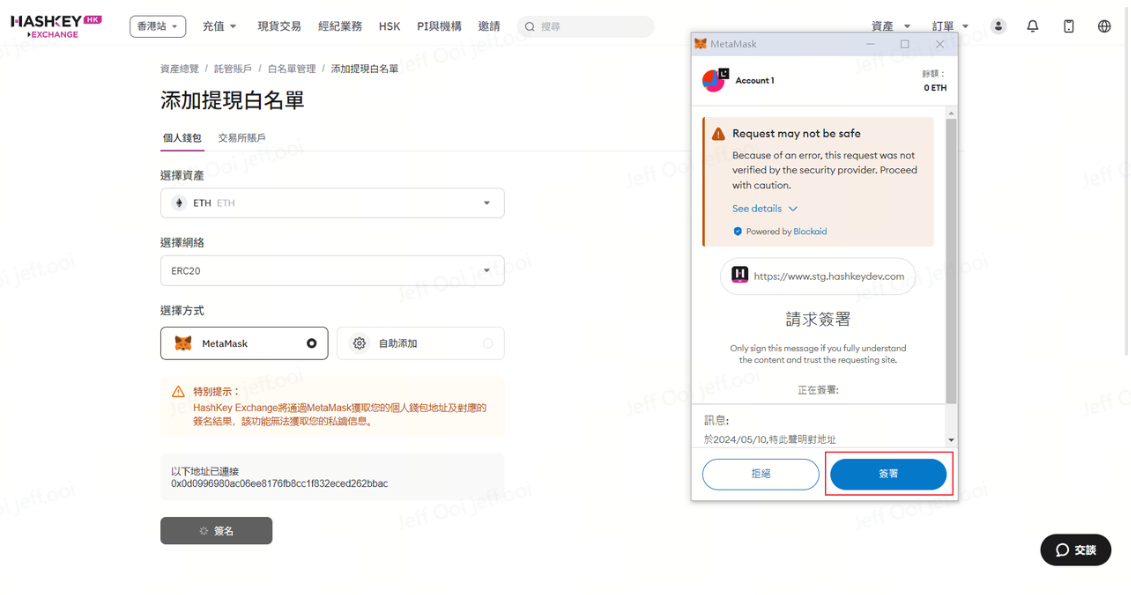This screenshot has width=1131, height=595.
Task: Open the 選擇資產 ETH dropdown
Action: [332, 203]
